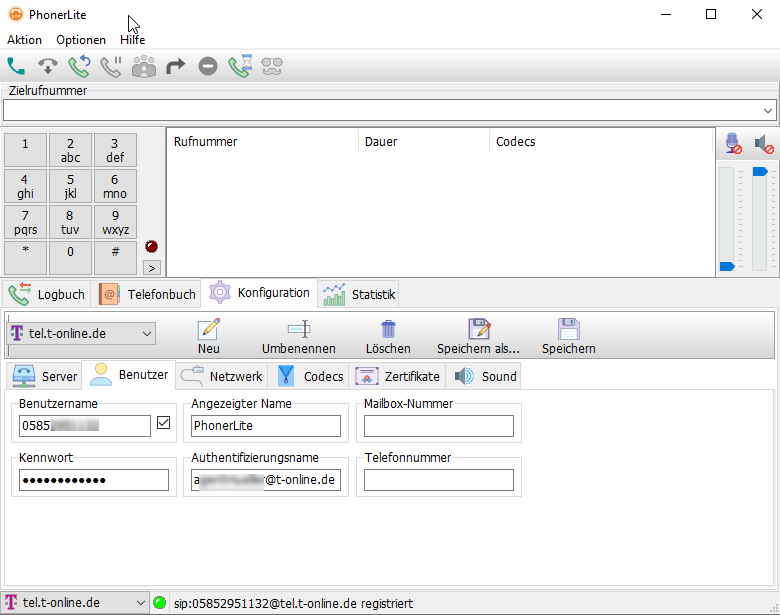Image resolution: width=780 pixels, height=615 pixels.
Task: Mute the microphone
Action: [733, 144]
